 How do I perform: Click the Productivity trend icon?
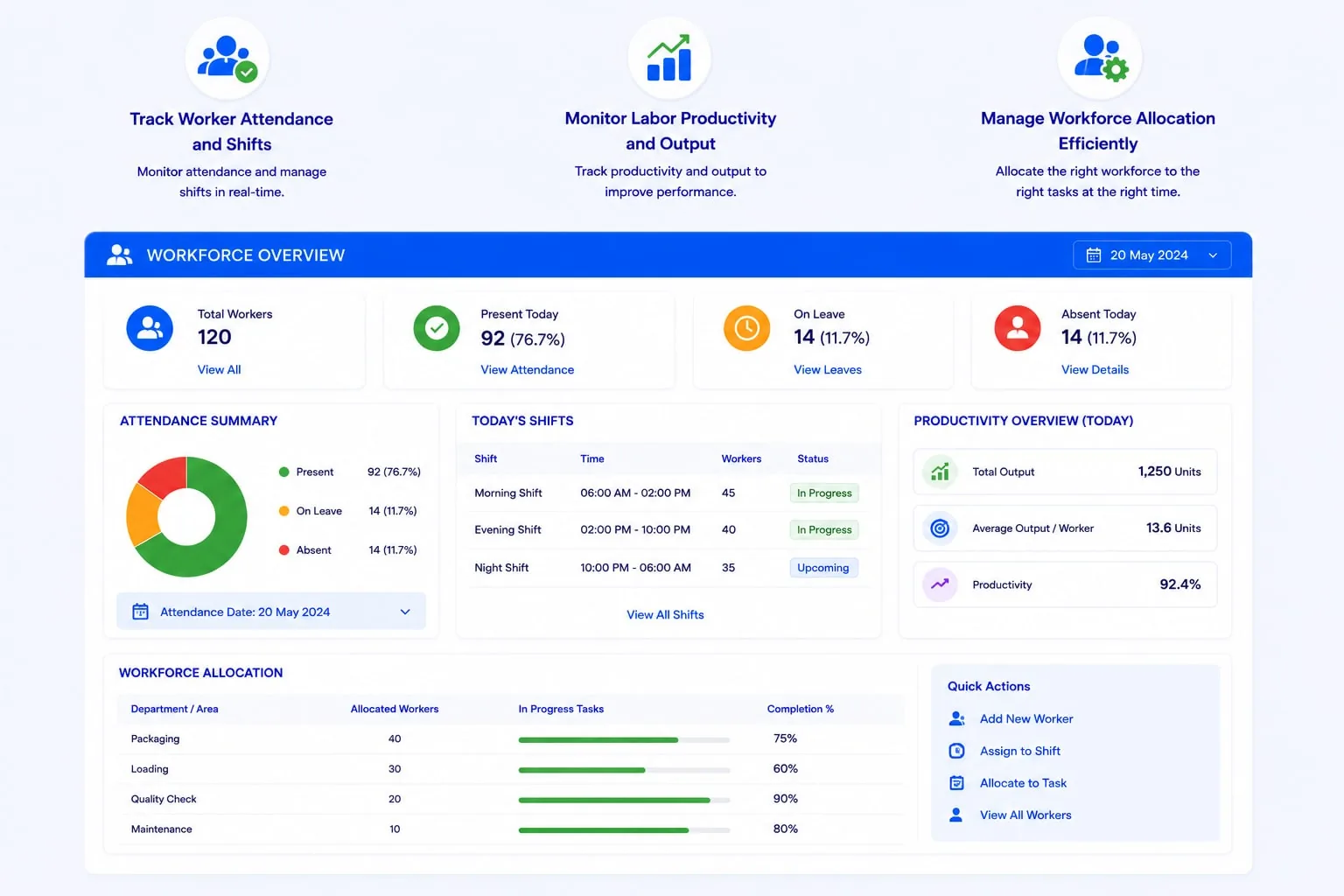point(940,584)
